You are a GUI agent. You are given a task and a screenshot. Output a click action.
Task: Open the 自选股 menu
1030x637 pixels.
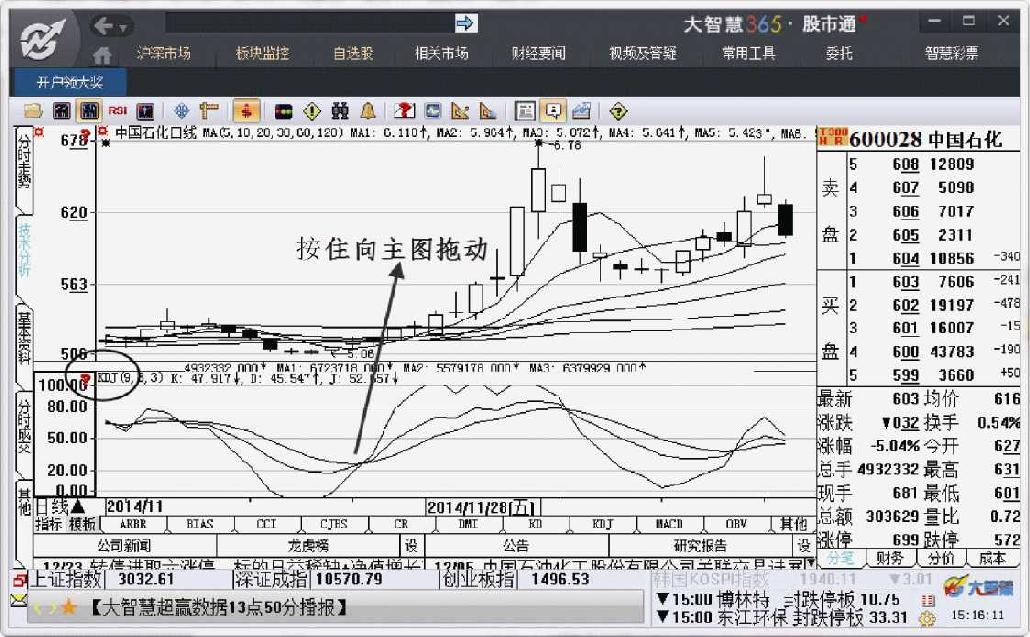point(353,53)
